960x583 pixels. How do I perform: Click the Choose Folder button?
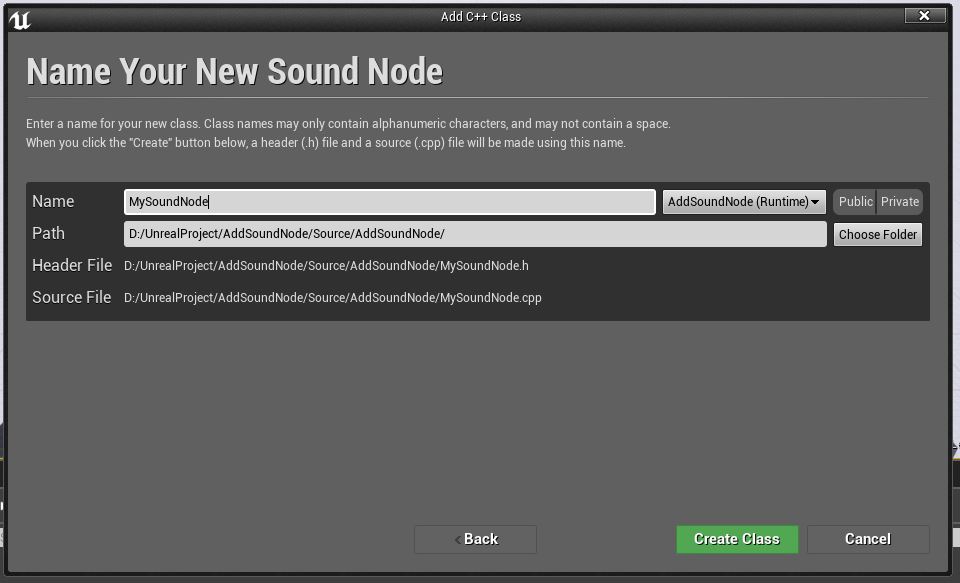(877, 235)
